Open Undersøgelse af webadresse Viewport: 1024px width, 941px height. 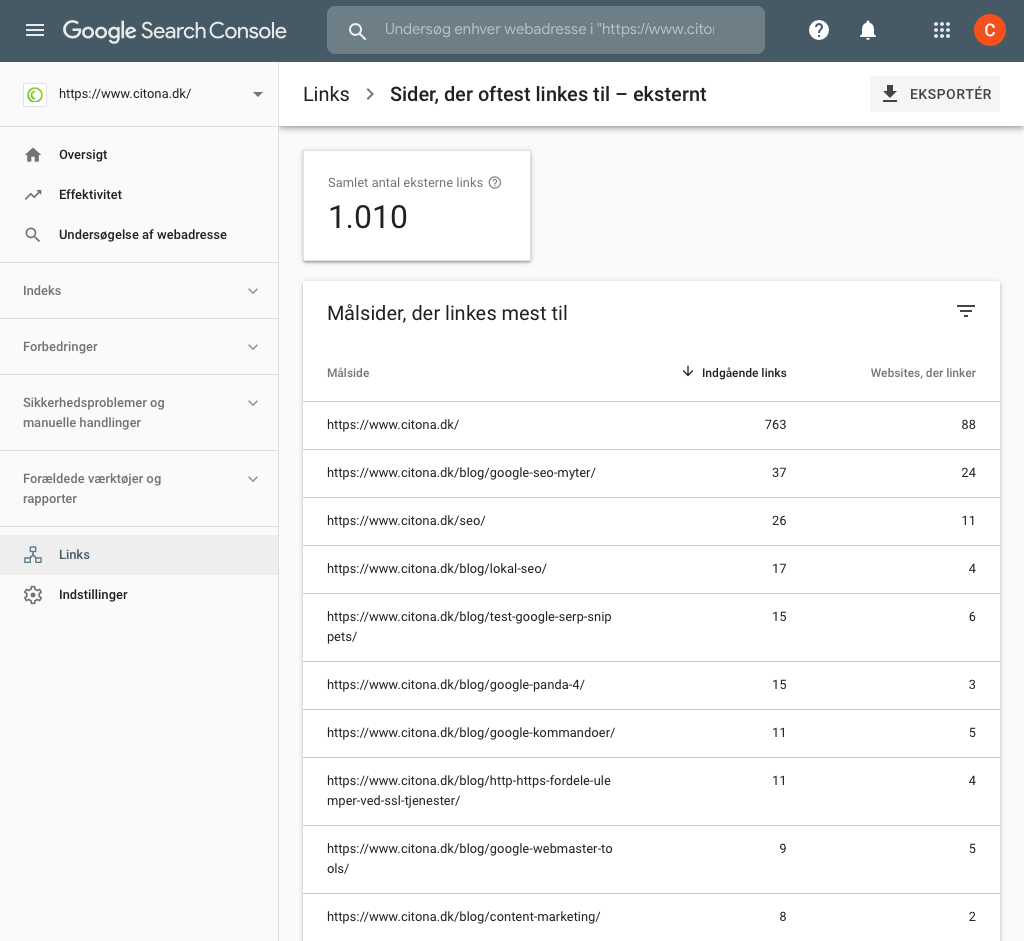[x=139, y=234]
